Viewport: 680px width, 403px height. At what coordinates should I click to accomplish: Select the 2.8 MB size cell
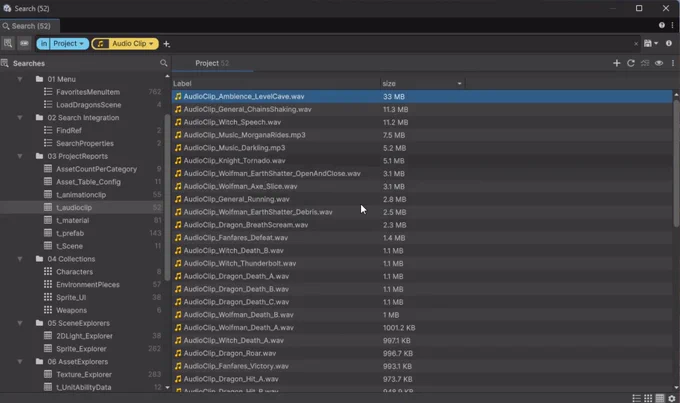click(x=394, y=200)
